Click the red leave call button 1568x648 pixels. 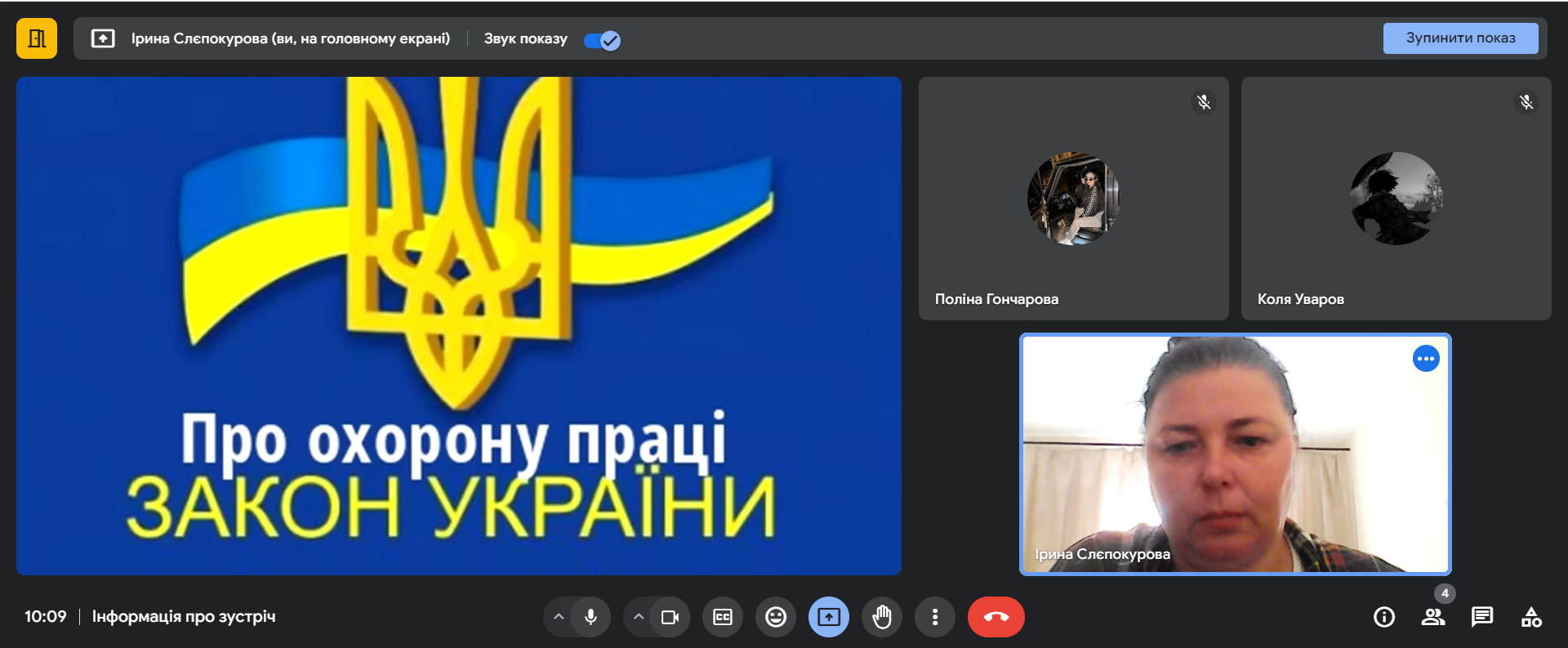coord(996,617)
